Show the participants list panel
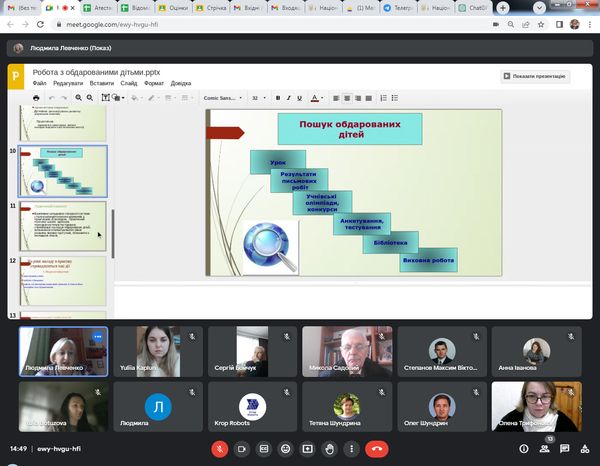This screenshot has width=600, height=466. 545,449
